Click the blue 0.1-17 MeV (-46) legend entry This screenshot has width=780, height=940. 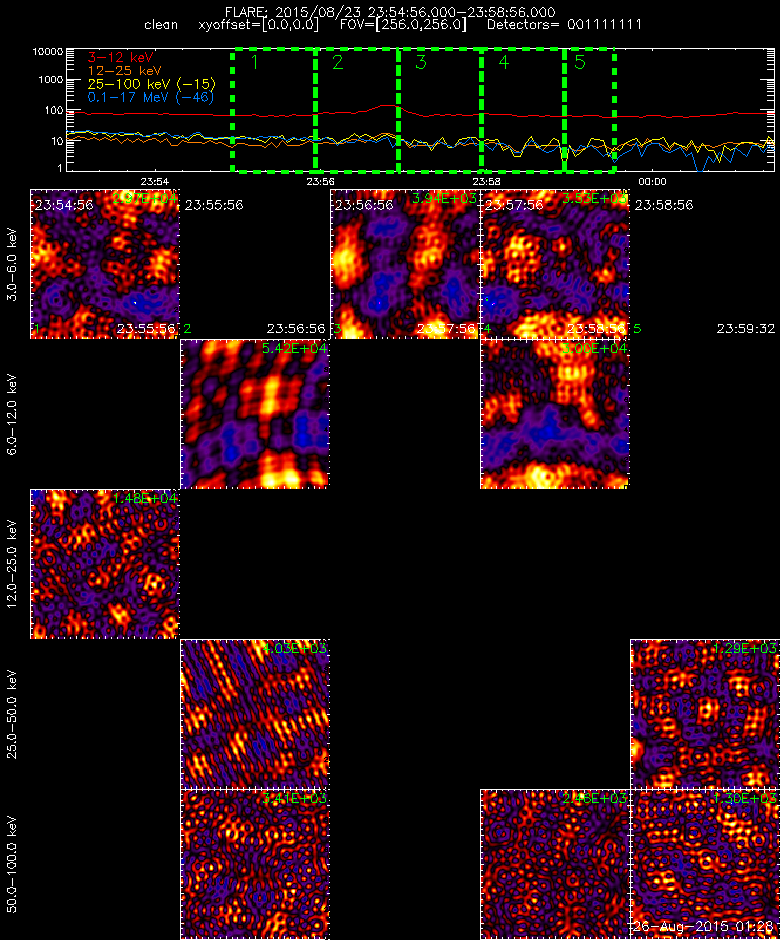pos(150,97)
